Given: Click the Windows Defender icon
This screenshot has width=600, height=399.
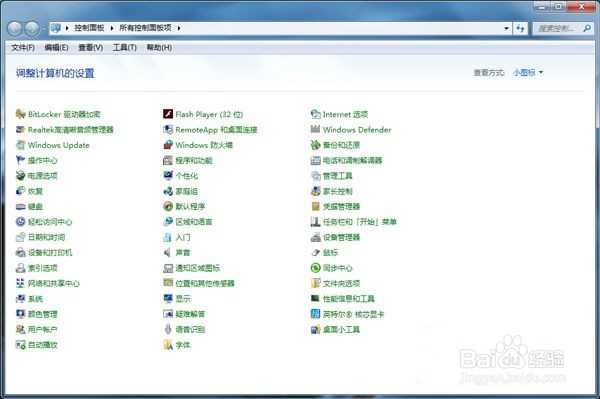Looking at the screenshot, I should coord(315,129).
